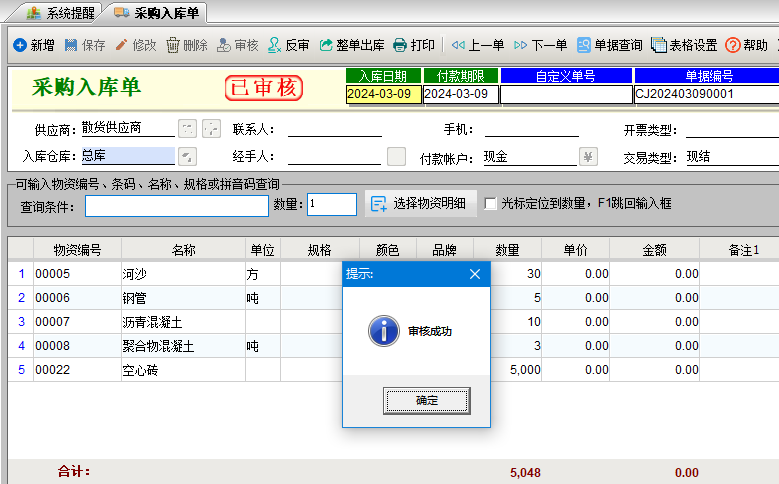Click the 帮助 (Help) icon

tap(733, 45)
